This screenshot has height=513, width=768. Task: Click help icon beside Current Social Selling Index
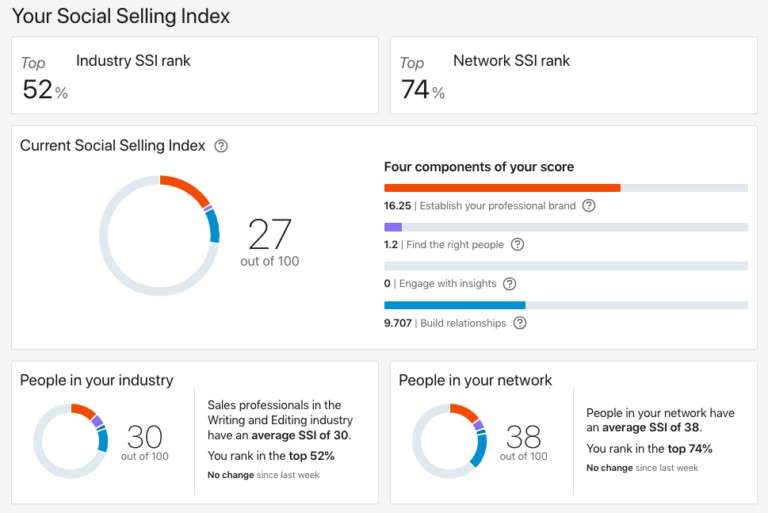[221, 146]
